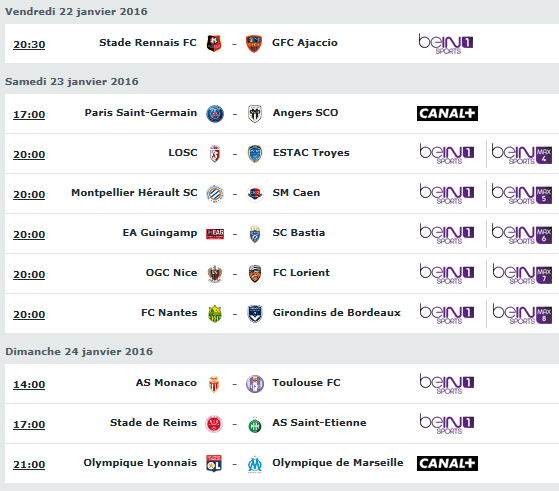Select the Olympique Lyonnais crest
The height and width of the screenshot is (491, 559).
pyautogui.click(x=214, y=464)
